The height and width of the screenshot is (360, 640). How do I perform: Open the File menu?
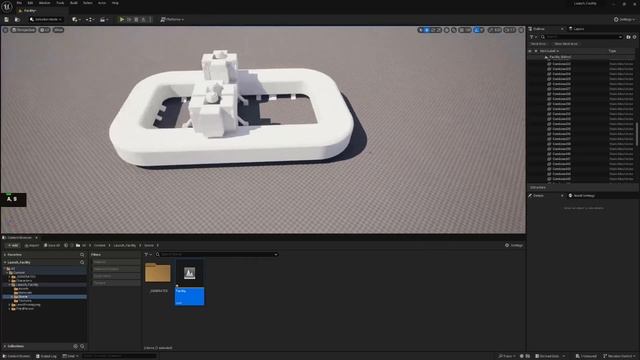(x=19, y=3)
